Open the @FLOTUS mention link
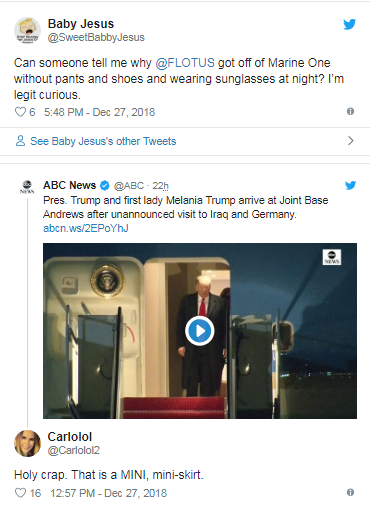The width and height of the screenshot is (370, 507). 185,63
